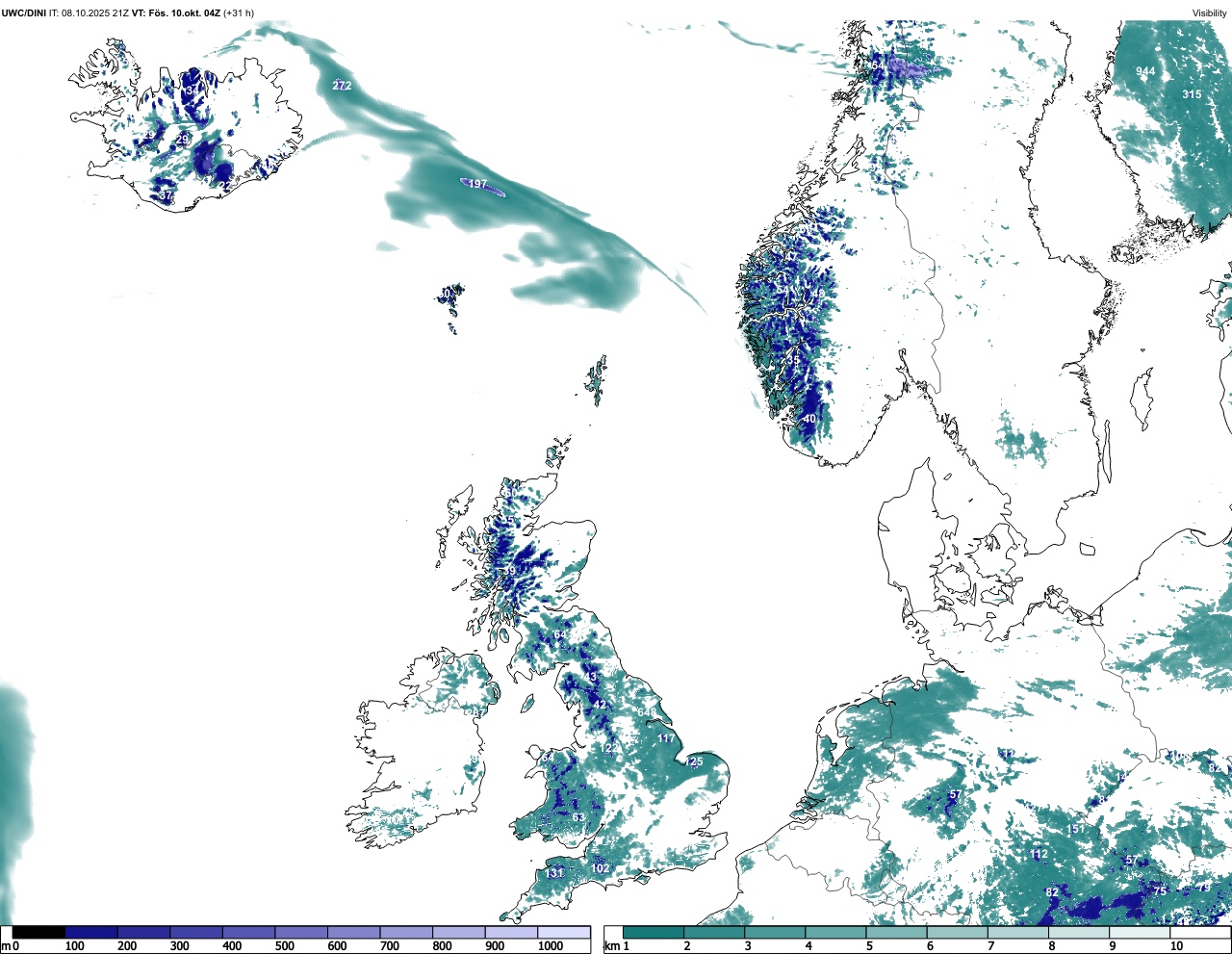1232x954 pixels.
Task: Click the '117' value over eastern England
Action: coord(666,739)
